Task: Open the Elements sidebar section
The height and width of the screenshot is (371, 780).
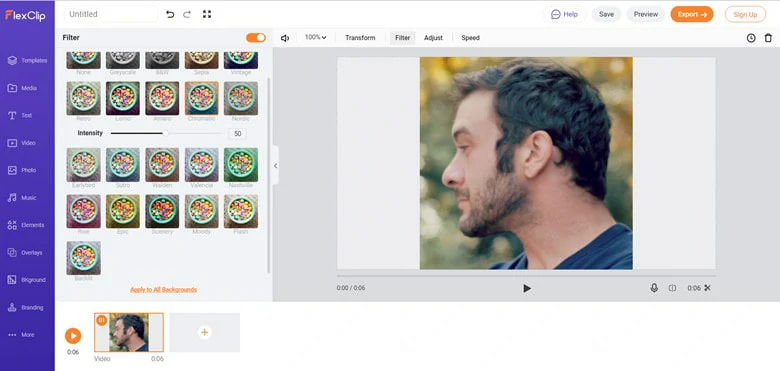Action: click(27, 225)
